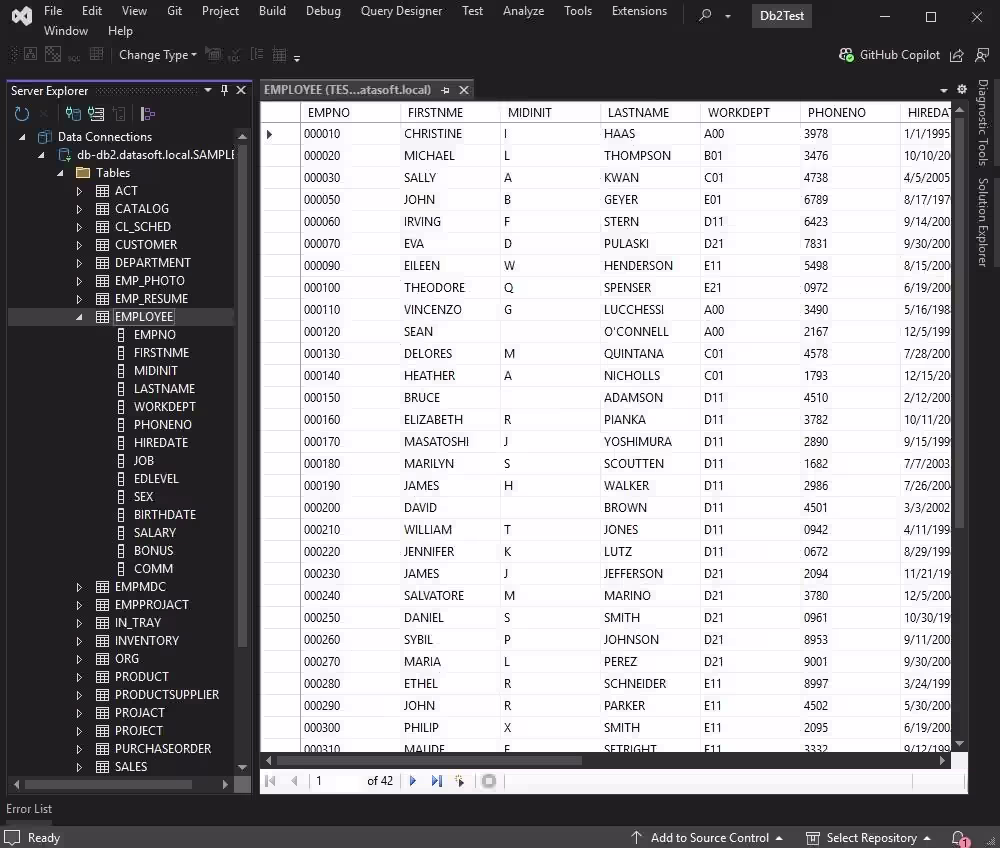Show the Diagram Pane toolbar icon
Viewport: 1000px width, 848px height.
[x=30, y=55]
